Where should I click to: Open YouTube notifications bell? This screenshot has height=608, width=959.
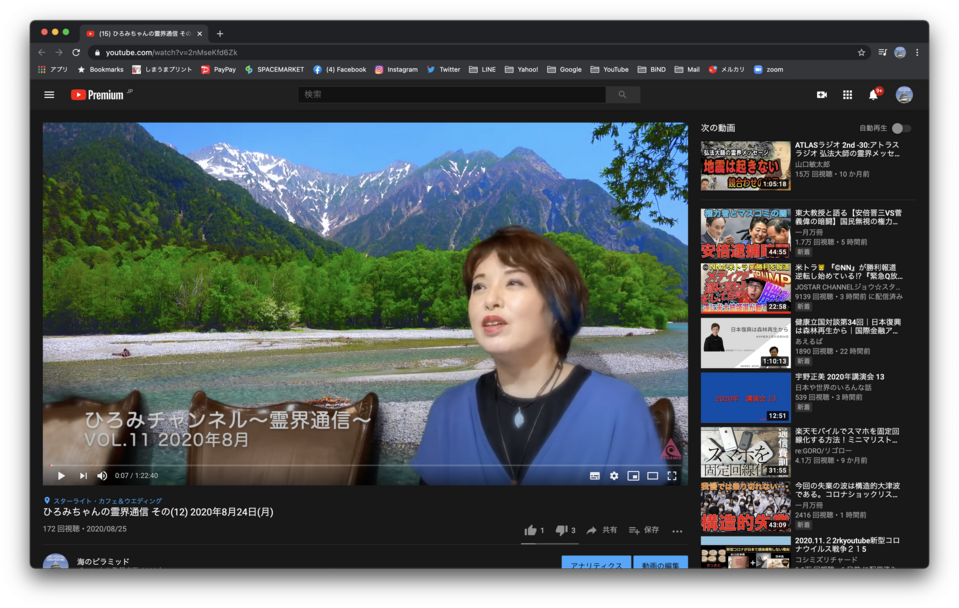coord(873,95)
